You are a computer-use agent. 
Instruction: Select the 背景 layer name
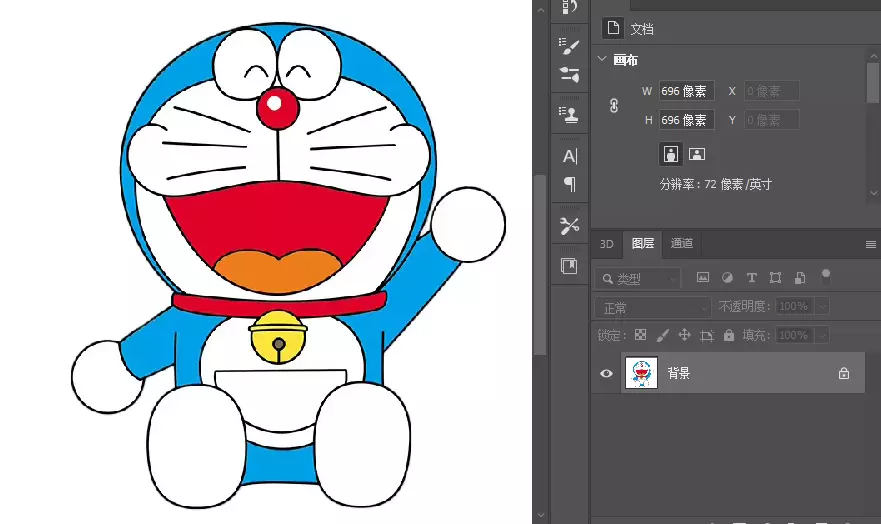click(678, 373)
